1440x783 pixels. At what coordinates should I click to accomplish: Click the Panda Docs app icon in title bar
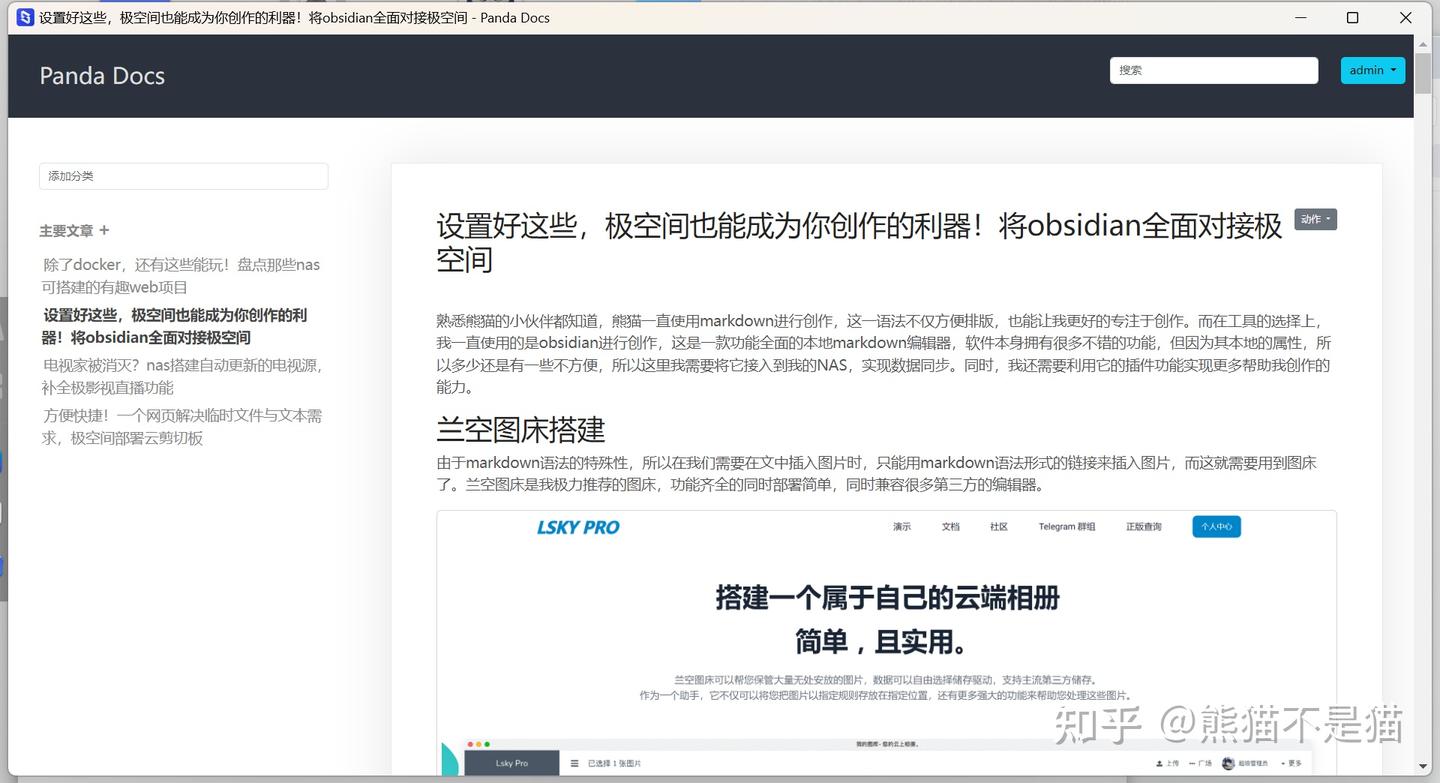(25, 17)
